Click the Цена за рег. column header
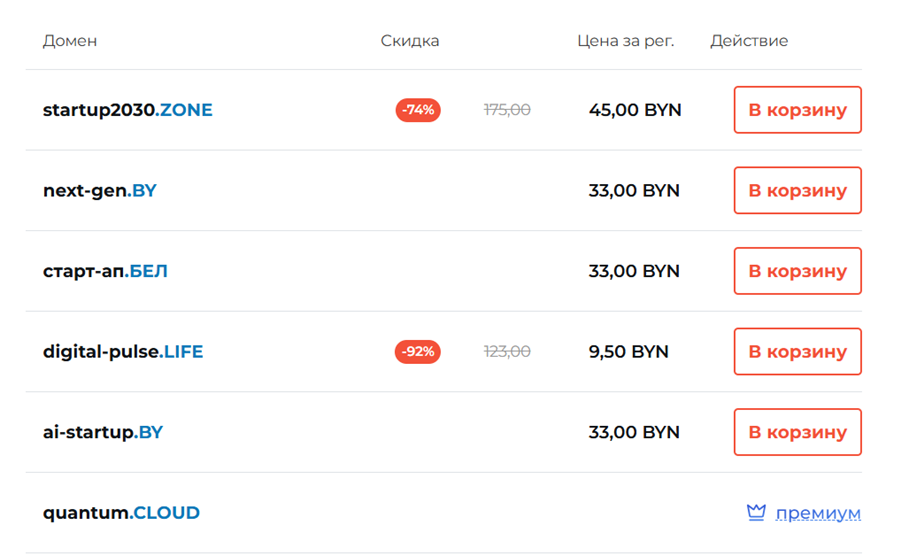 [x=626, y=41]
